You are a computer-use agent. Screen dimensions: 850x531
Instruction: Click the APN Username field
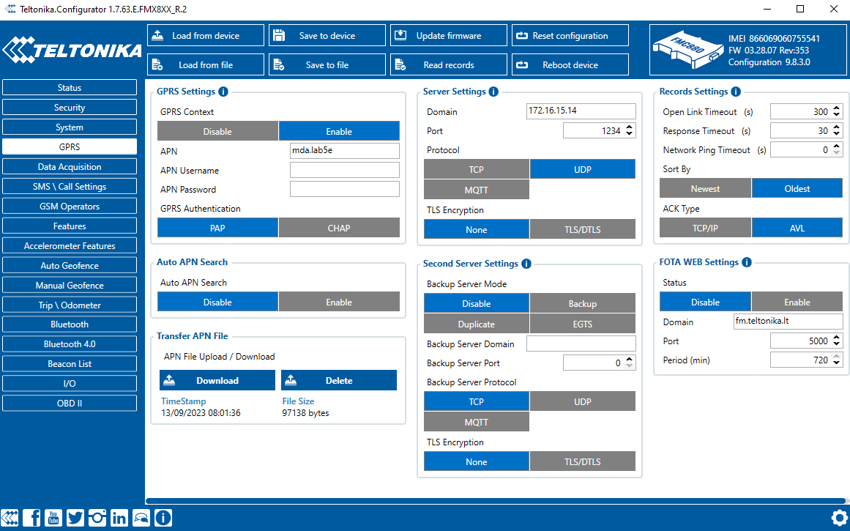(x=345, y=170)
